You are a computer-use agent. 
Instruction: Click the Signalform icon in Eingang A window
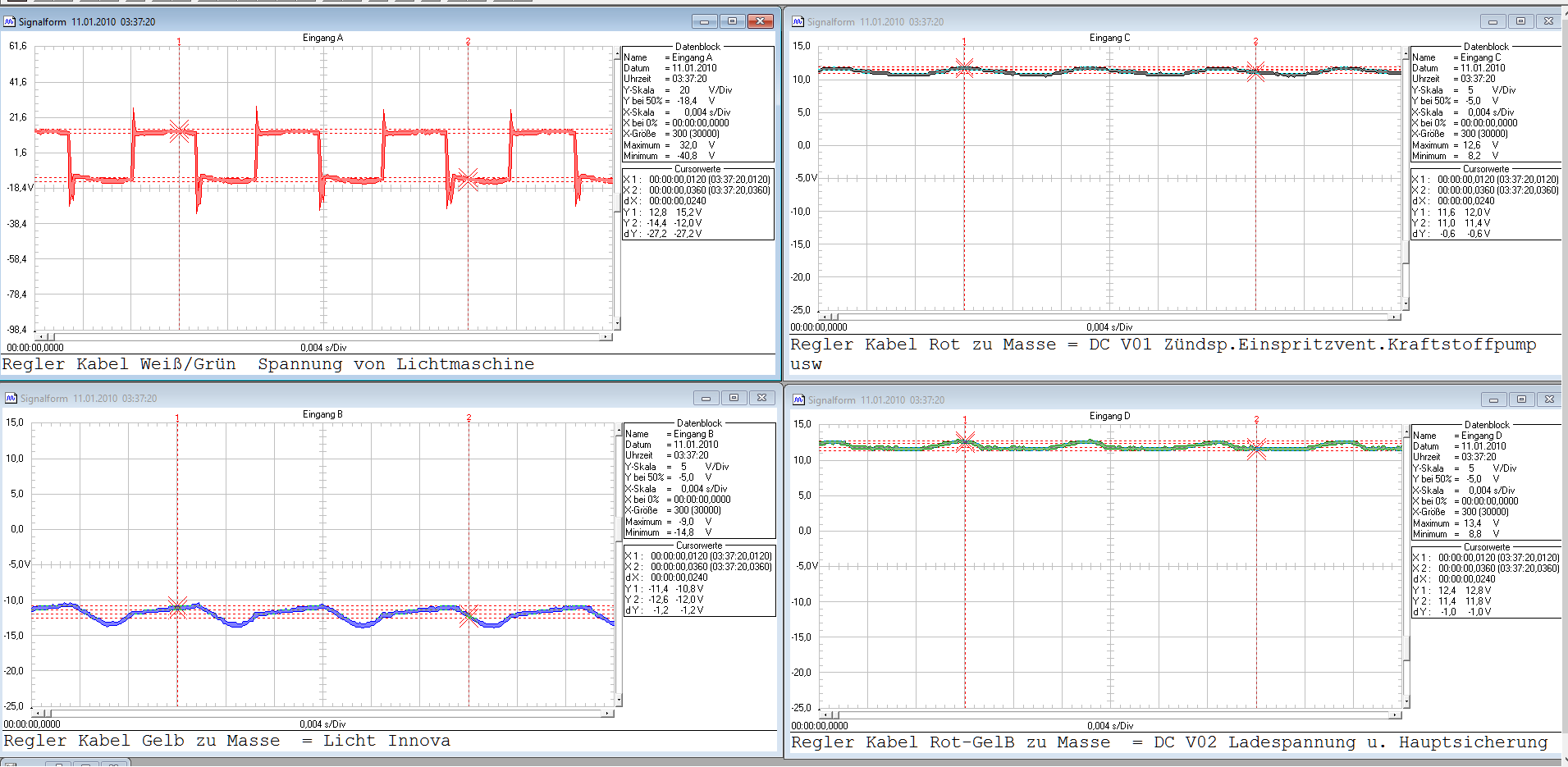tap(10, 21)
